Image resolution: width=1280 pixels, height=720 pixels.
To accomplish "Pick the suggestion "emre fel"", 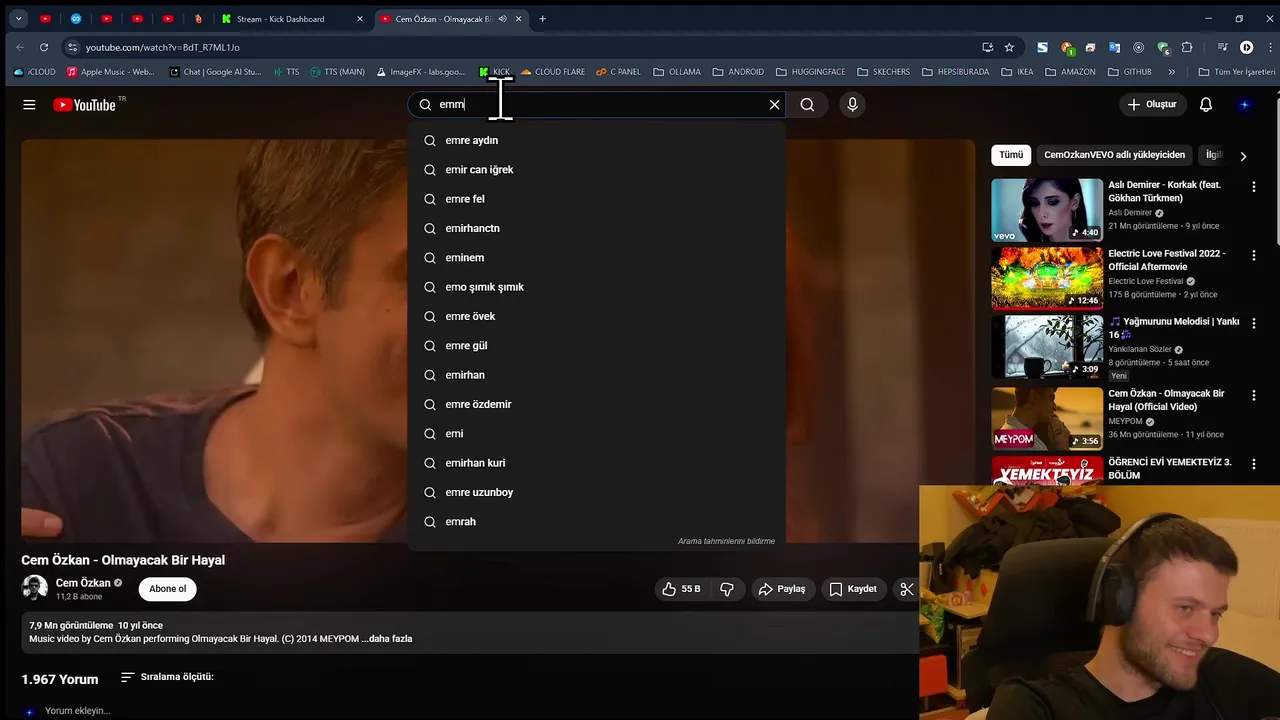I will 596,199.
